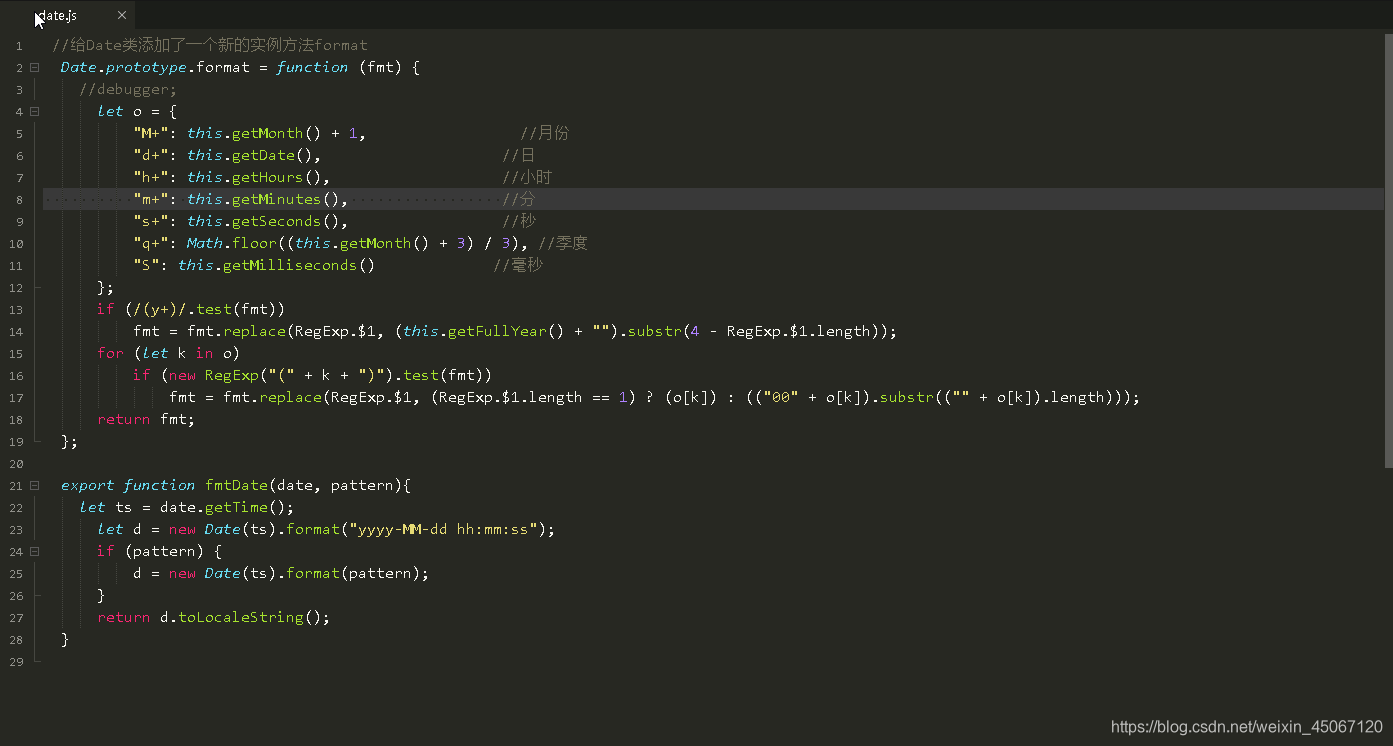1393x746 pixels.
Task: Select the date.js tab
Action: (x=68, y=15)
